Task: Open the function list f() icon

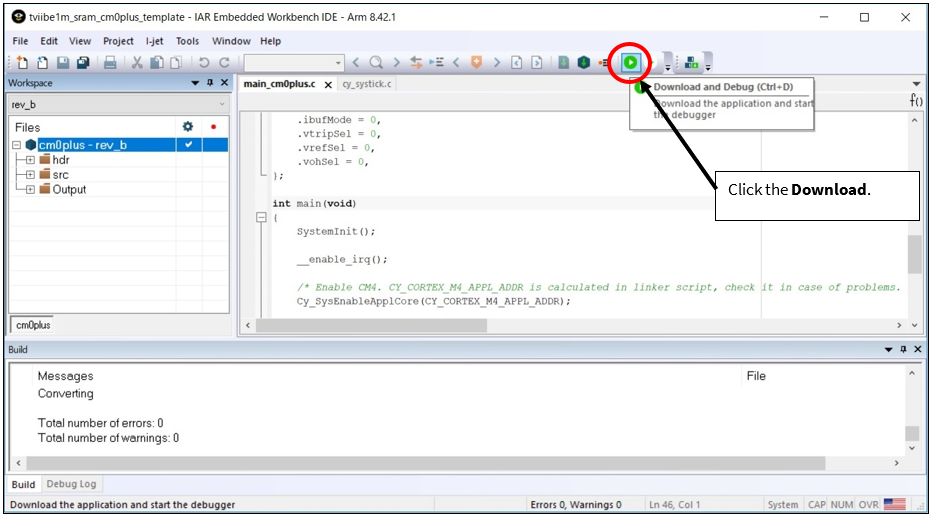Action: coord(916,100)
